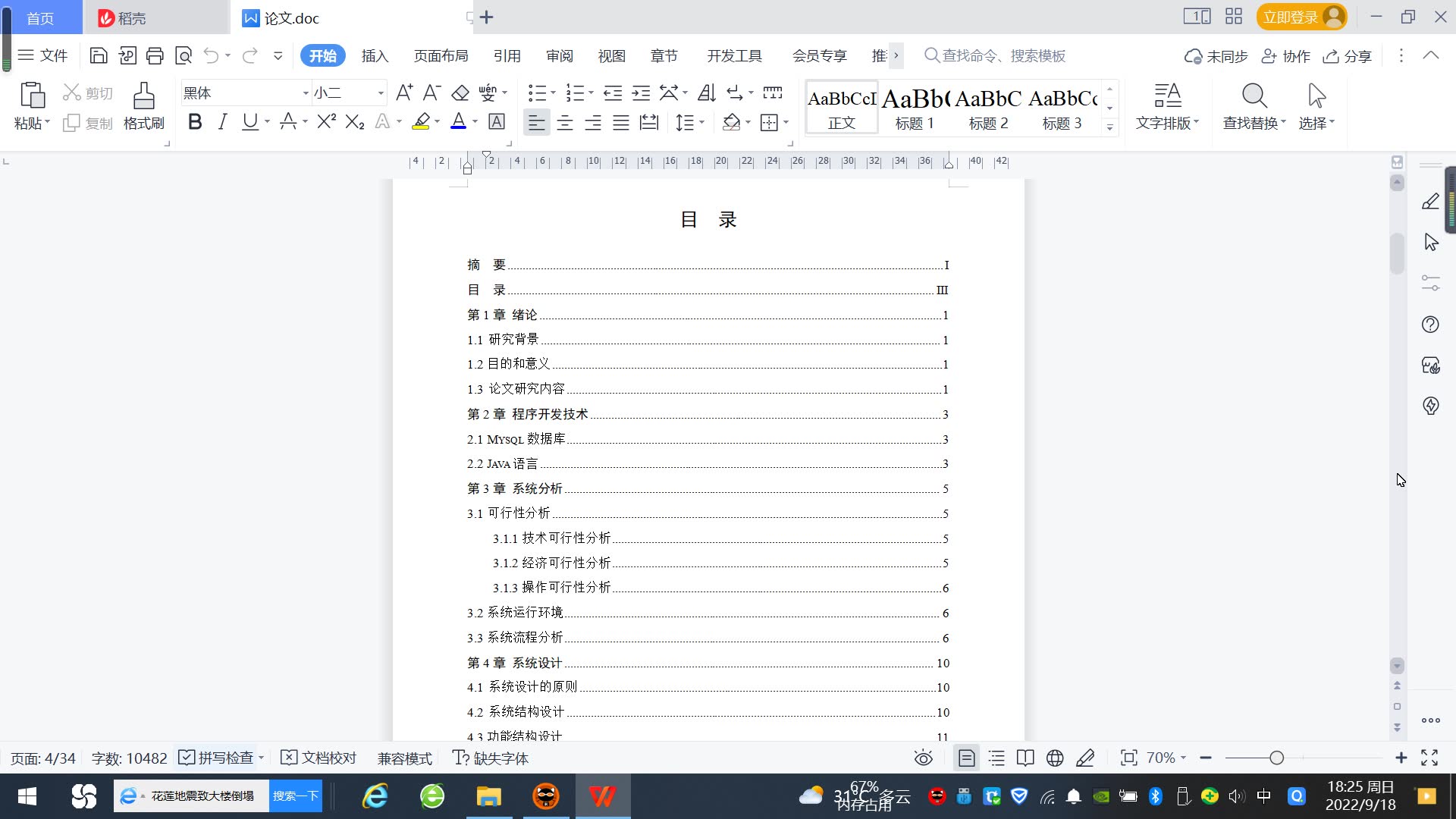Switch to the Page Layout (页面布局) tab
The image size is (1456, 819).
pos(441,55)
